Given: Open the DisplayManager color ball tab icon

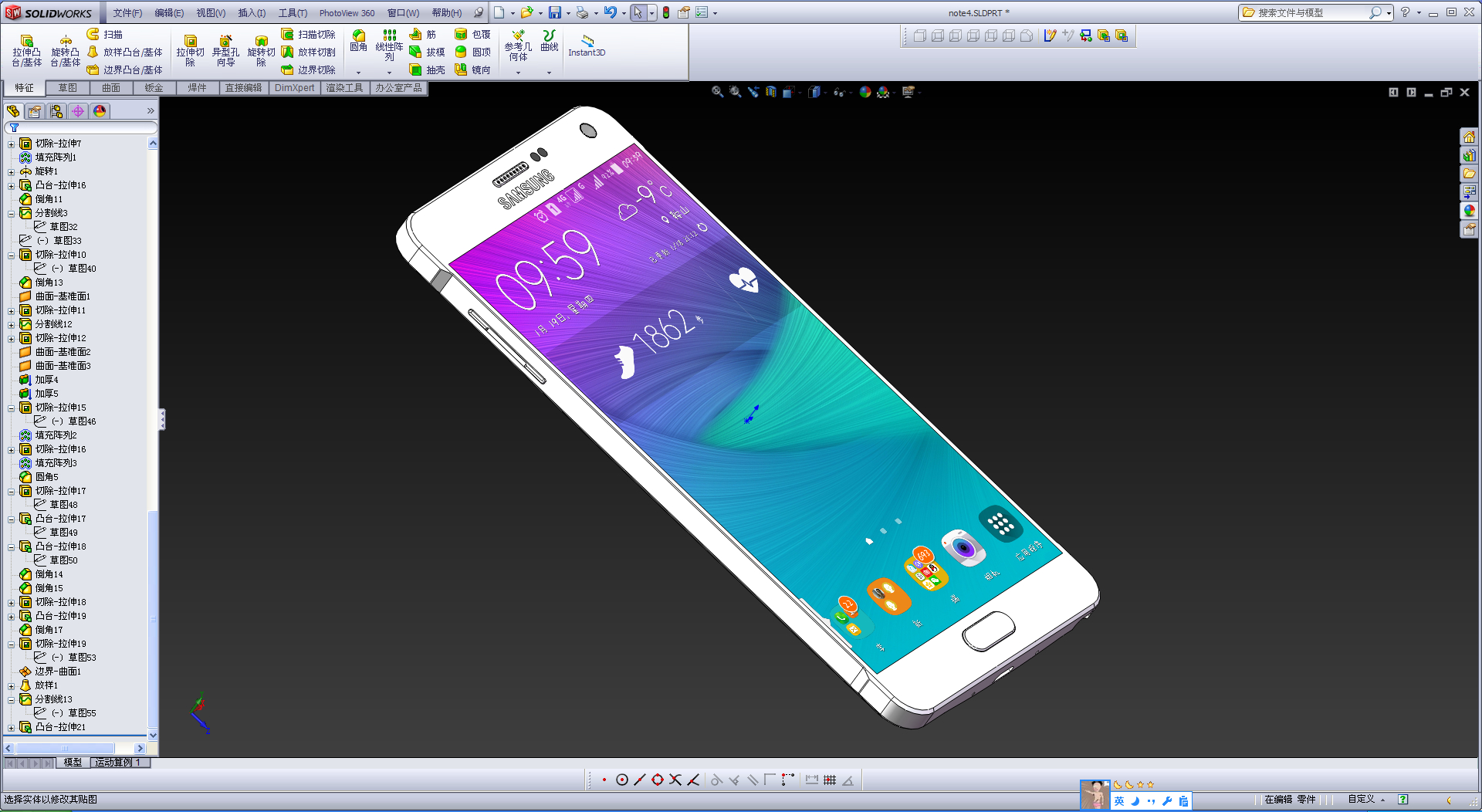Looking at the screenshot, I should coord(100,111).
